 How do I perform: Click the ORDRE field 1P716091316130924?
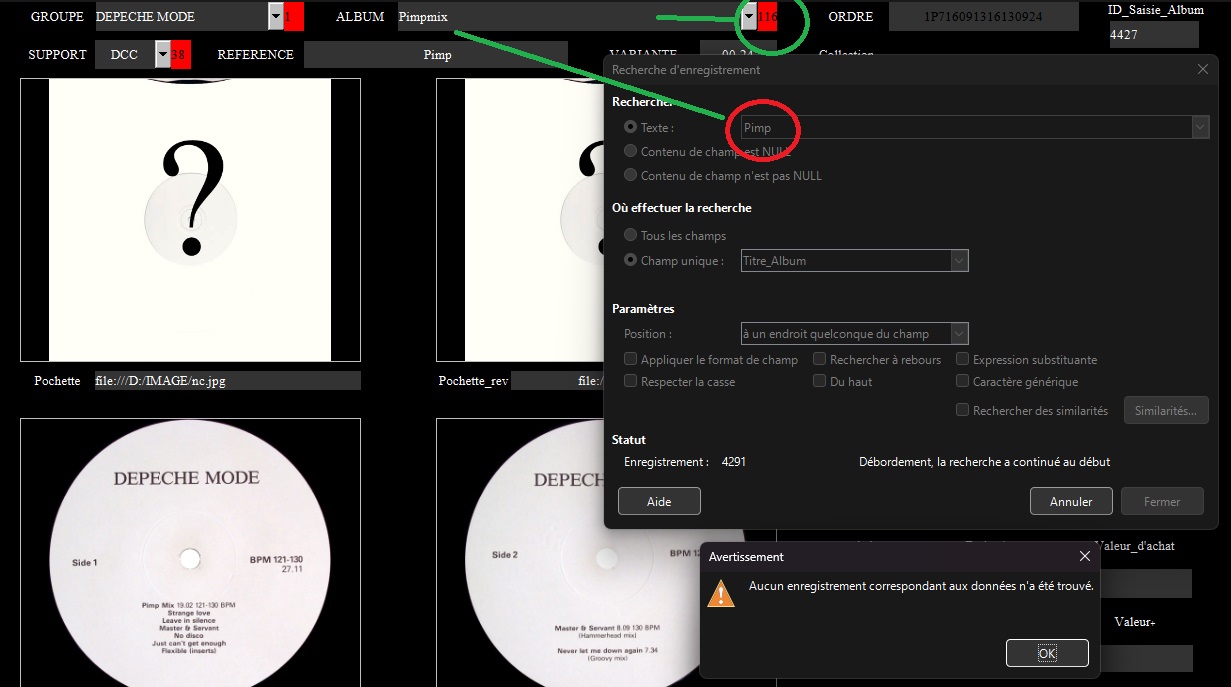[984, 17]
